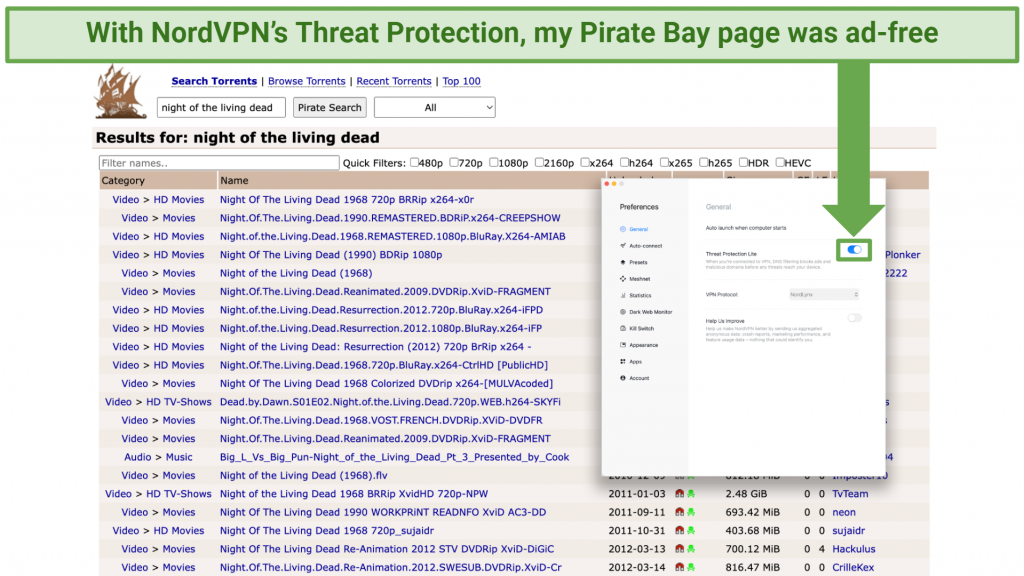Open the Account section

coord(640,378)
